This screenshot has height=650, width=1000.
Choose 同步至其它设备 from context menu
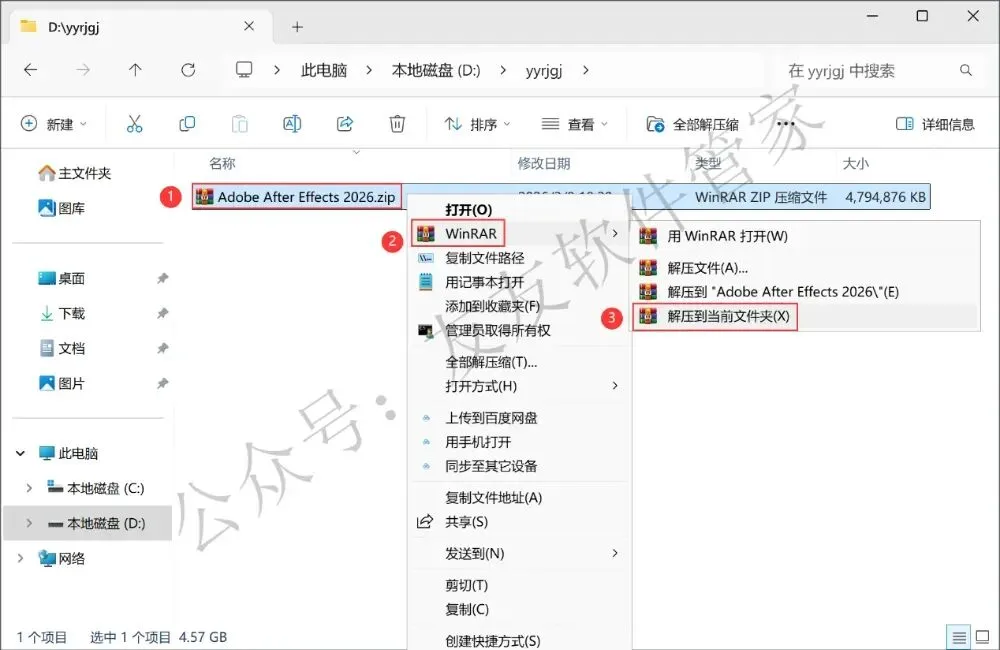(491, 466)
